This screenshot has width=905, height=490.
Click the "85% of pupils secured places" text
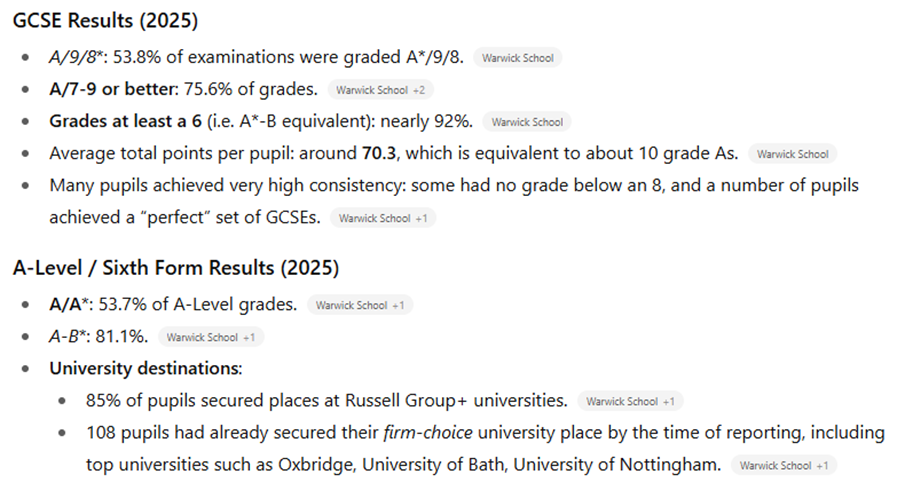click(205, 400)
